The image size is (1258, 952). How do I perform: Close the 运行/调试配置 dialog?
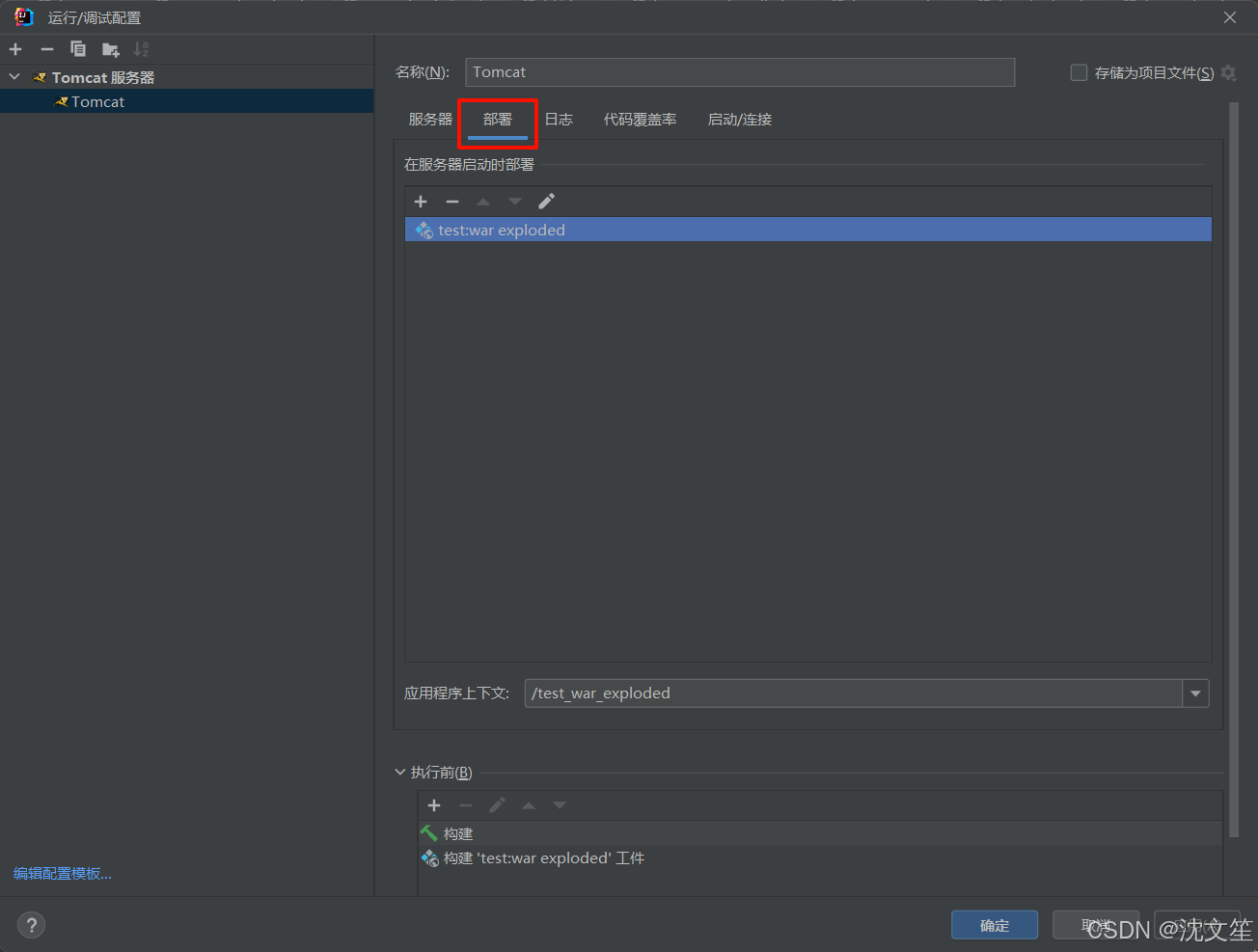click(1230, 17)
